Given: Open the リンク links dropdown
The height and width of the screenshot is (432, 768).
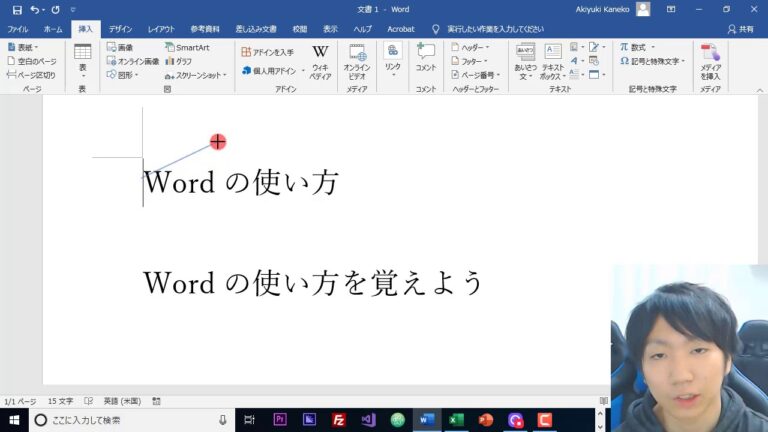Looking at the screenshot, I should [x=393, y=60].
